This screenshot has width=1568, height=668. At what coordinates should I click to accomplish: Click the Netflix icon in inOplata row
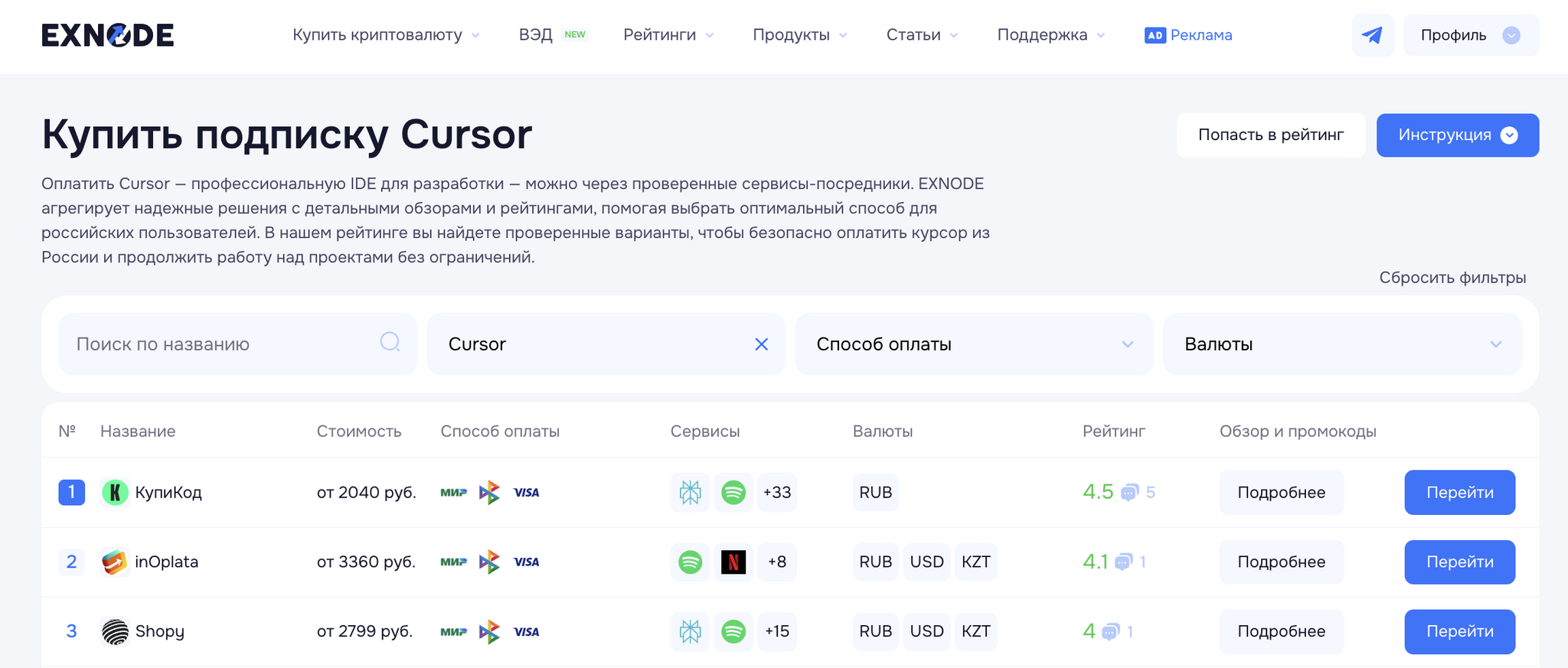tap(733, 562)
